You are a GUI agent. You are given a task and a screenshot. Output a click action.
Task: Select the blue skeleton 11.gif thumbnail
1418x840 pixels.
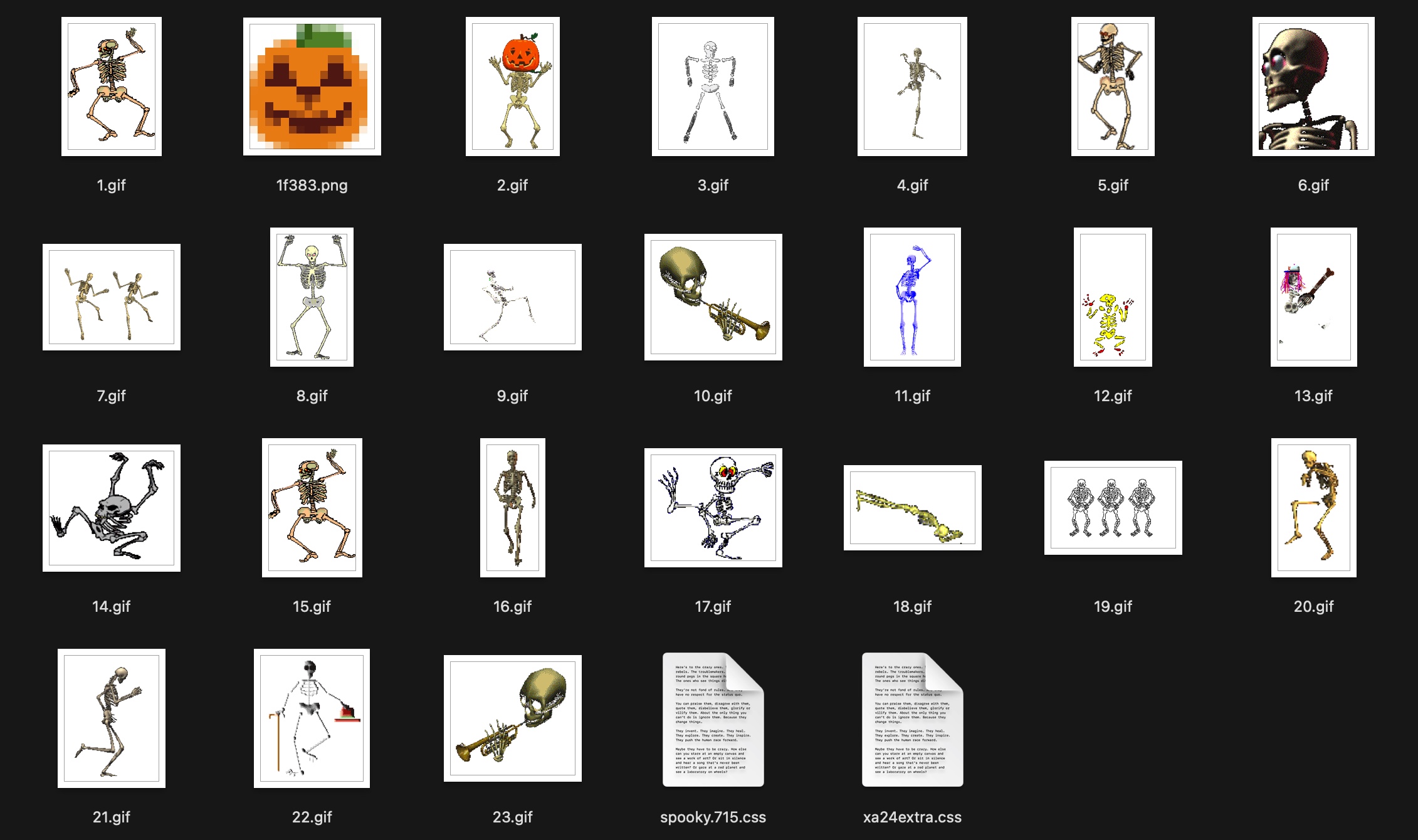click(x=912, y=297)
